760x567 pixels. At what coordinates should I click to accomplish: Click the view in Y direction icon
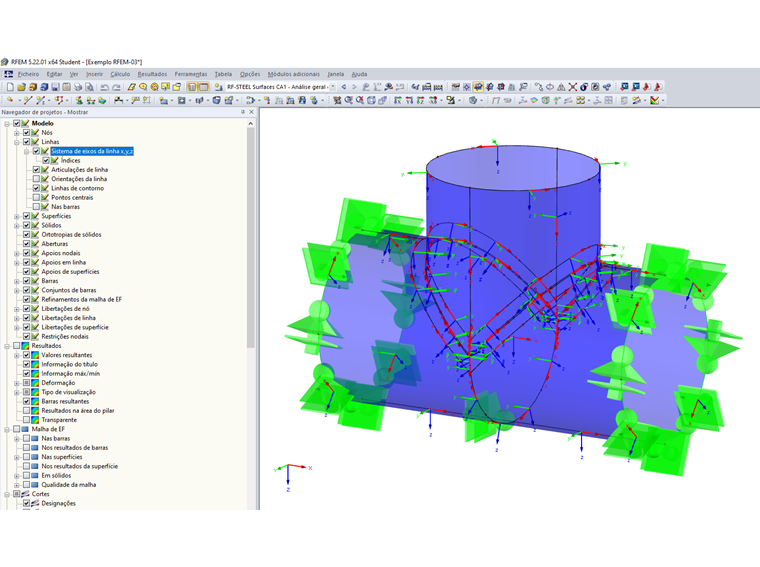[x=409, y=100]
